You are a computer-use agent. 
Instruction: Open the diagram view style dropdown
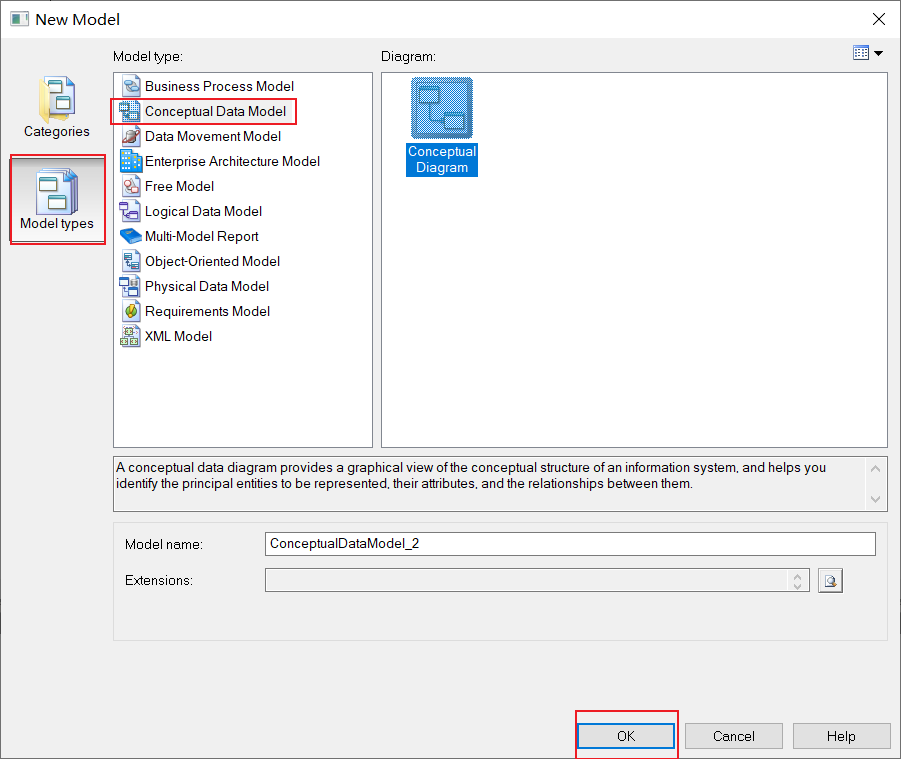(868, 53)
